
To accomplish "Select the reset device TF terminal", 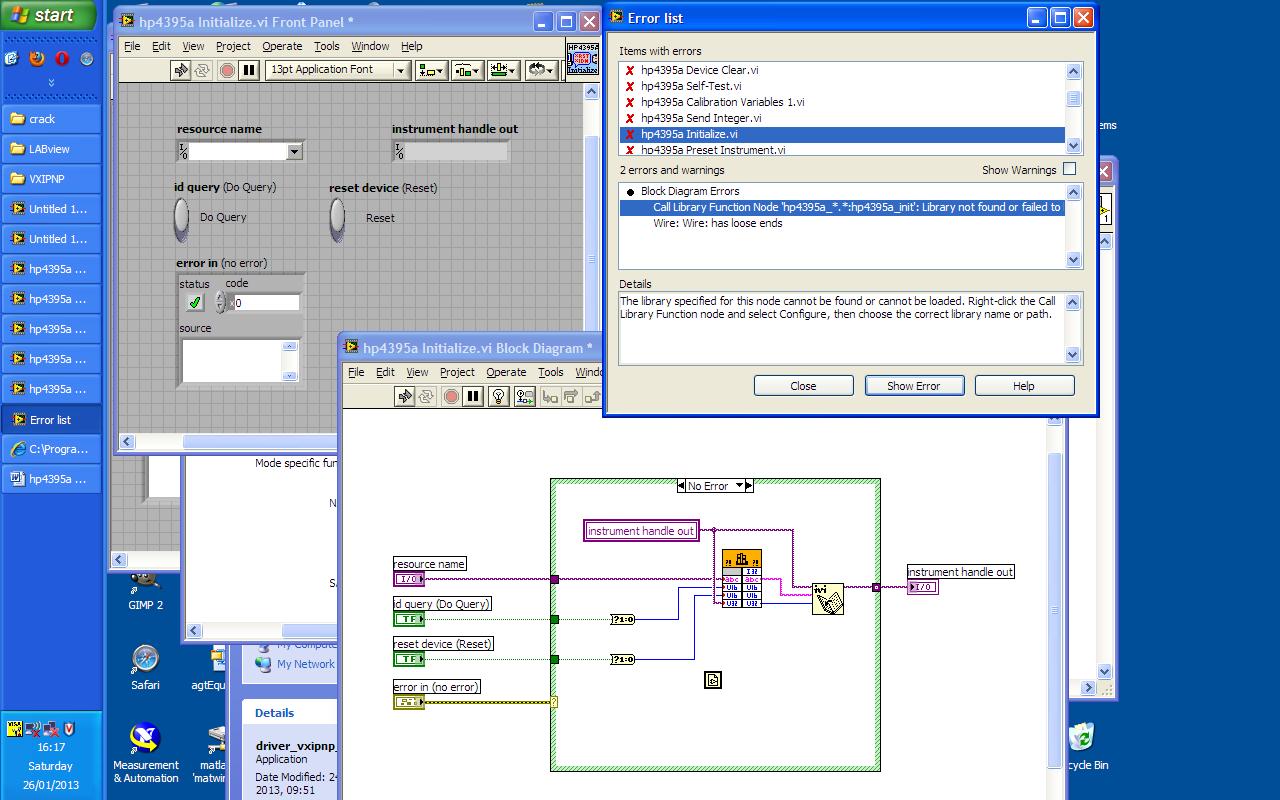I will click(409, 659).
